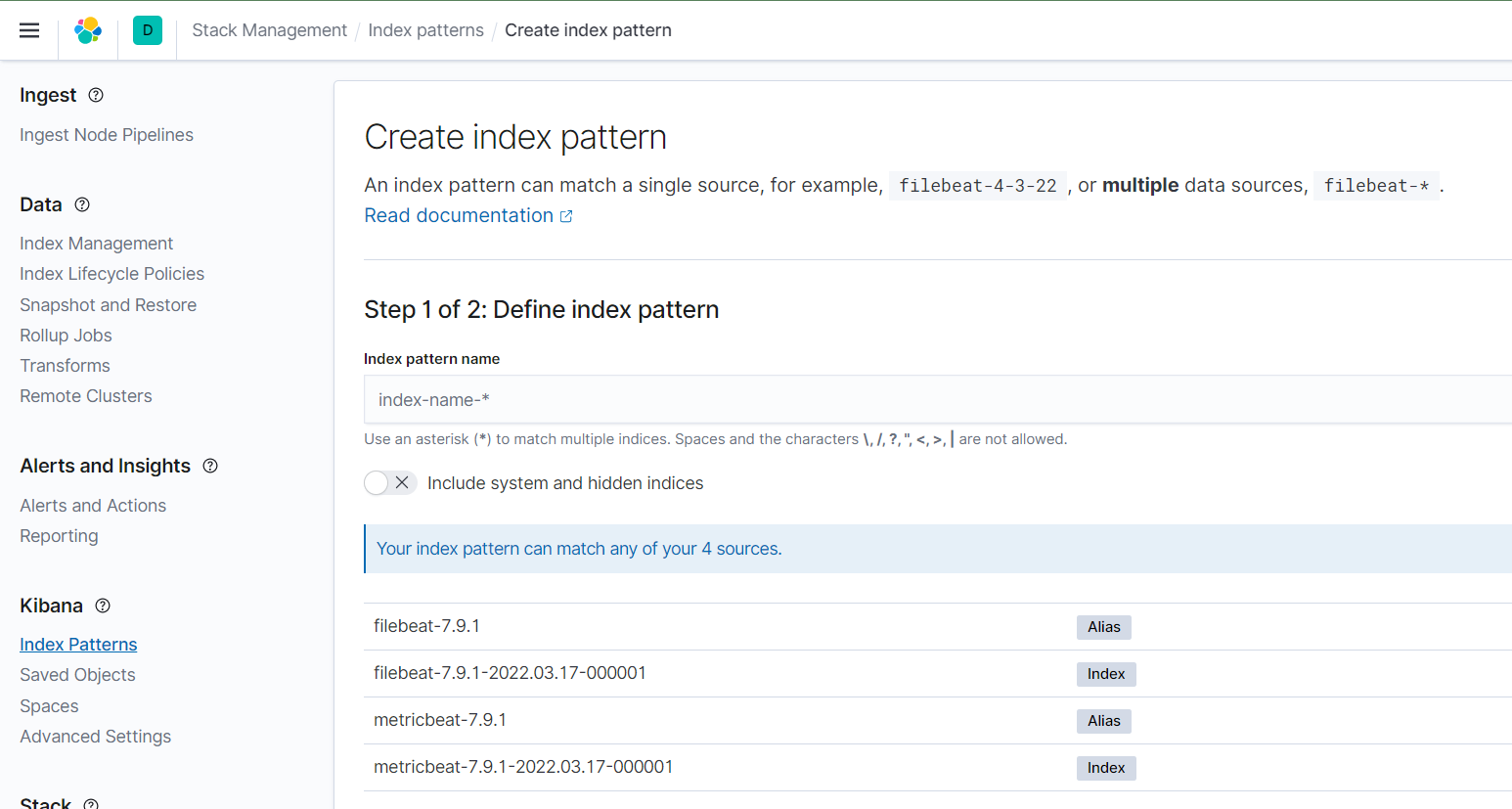Click the Elastic logo icon
The height and width of the screenshot is (809, 1512).
(88, 30)
